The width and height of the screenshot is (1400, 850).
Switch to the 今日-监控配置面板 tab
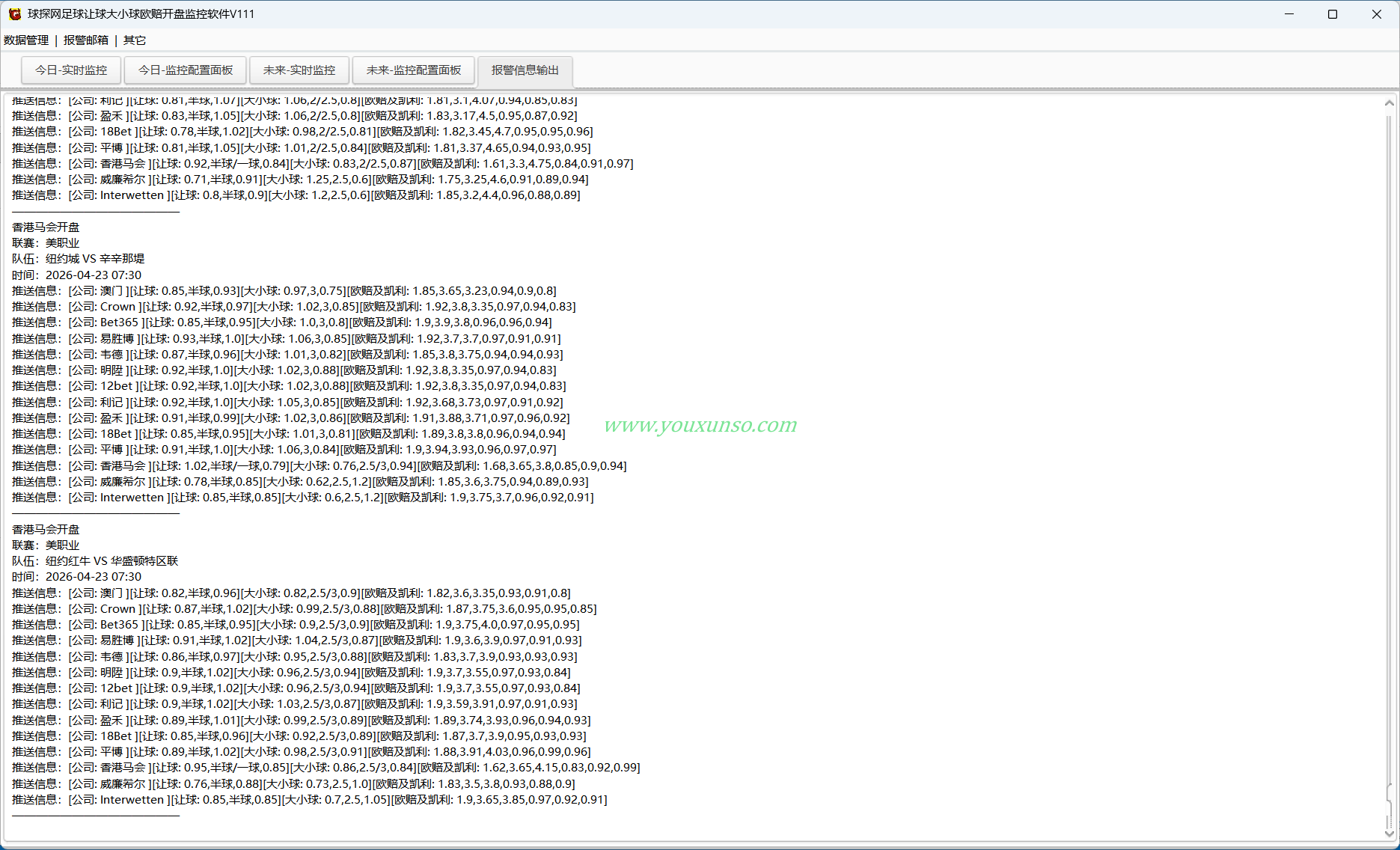point(186,70)
